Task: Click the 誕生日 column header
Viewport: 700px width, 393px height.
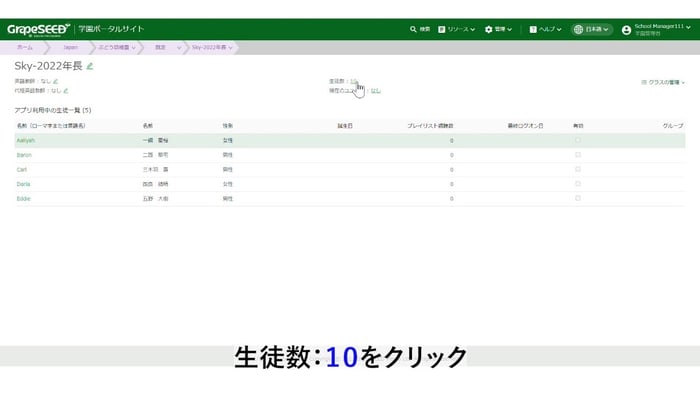Action: [x=345, y=126]
